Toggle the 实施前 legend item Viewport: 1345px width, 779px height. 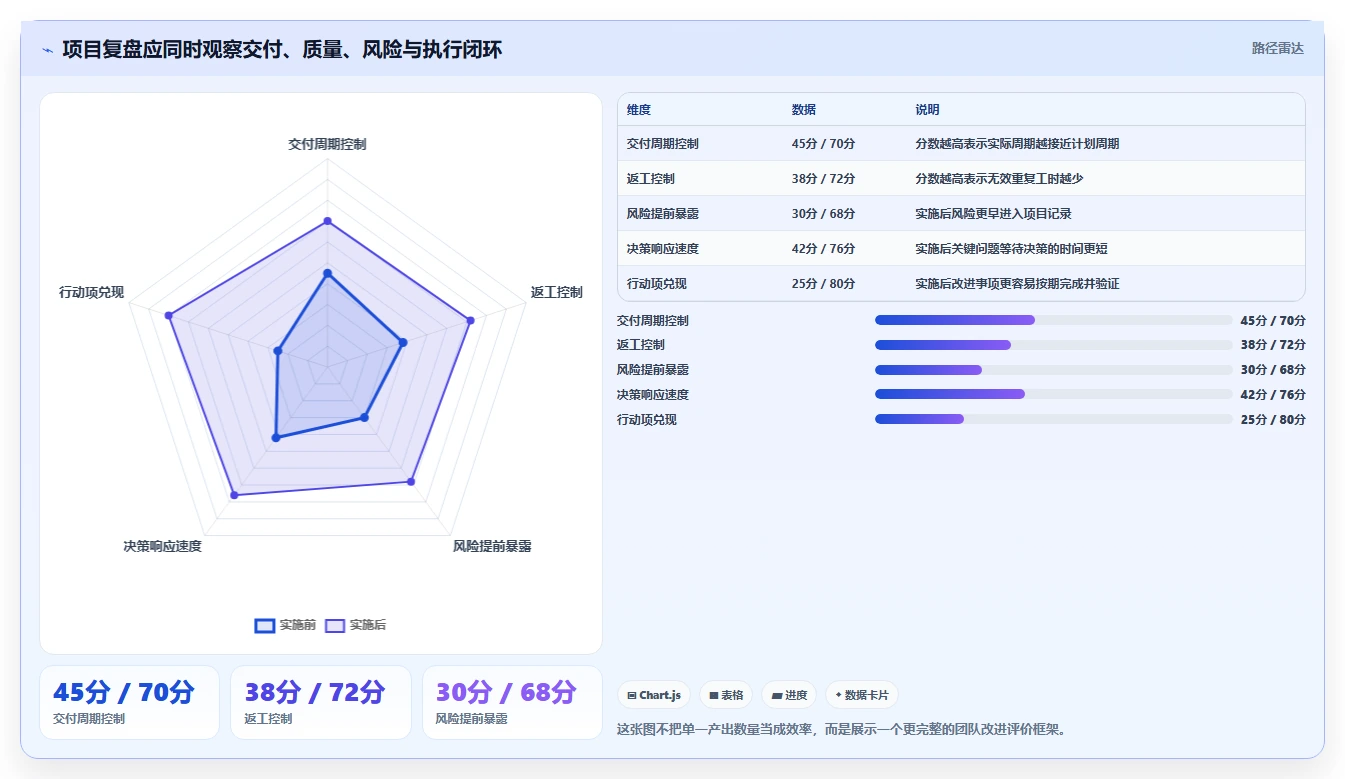click(x=286, y=625)
